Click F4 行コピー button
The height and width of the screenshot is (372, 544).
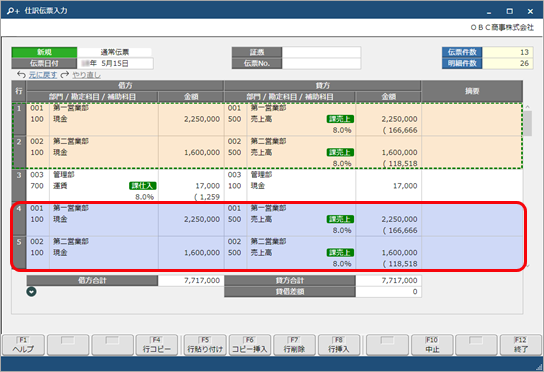156,345
